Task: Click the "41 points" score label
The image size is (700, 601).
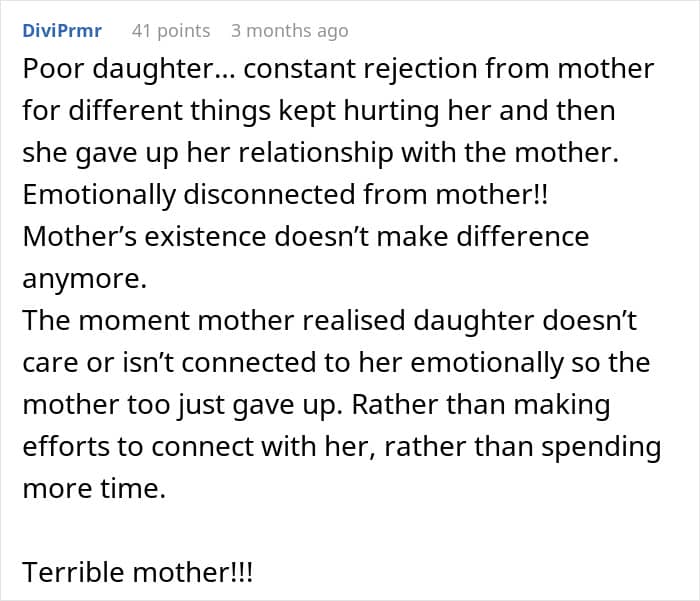Action: [x=171, y=31]
